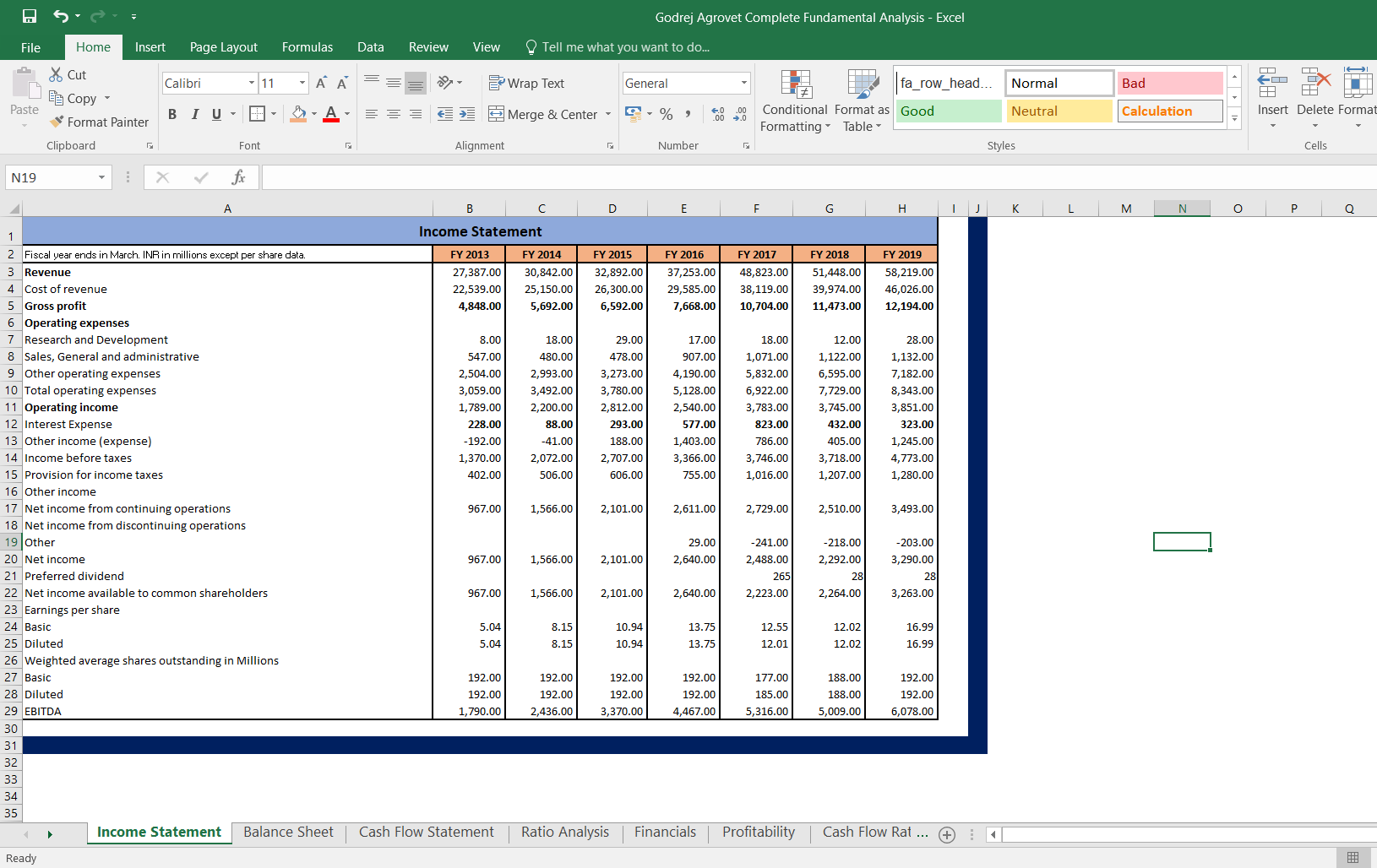Decrease indent of cell contents
This screenshot has height=868, width=1377.
[445, 114]
